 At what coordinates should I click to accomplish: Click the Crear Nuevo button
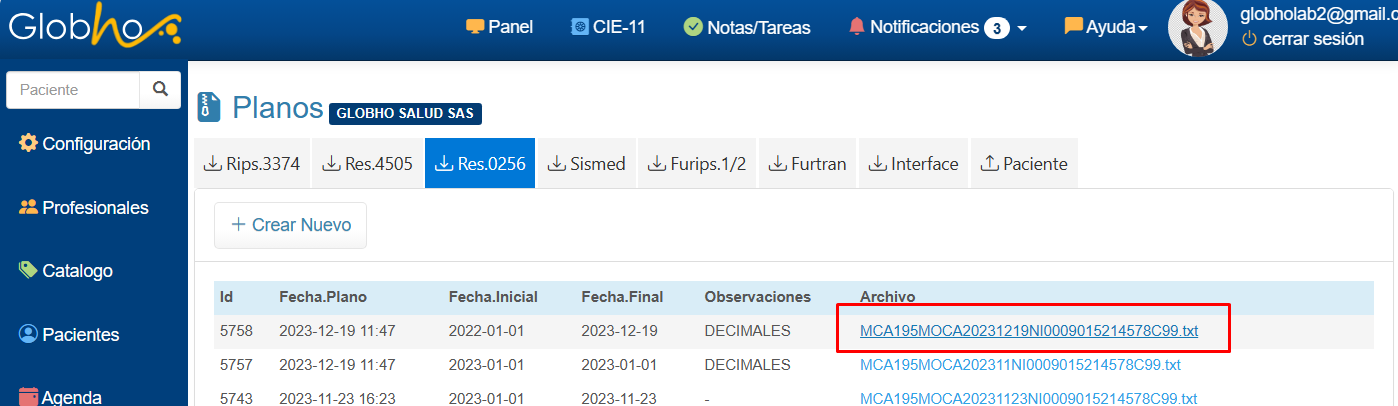click(290, 225)
